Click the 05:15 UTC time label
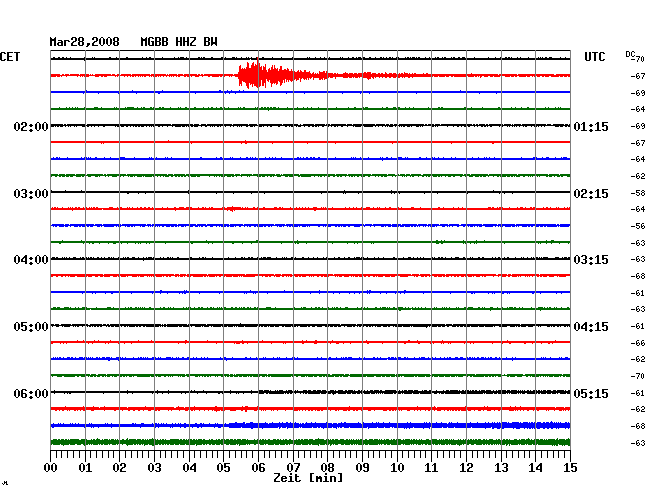Viewport: 650px width, 494px height. [591, 393]
